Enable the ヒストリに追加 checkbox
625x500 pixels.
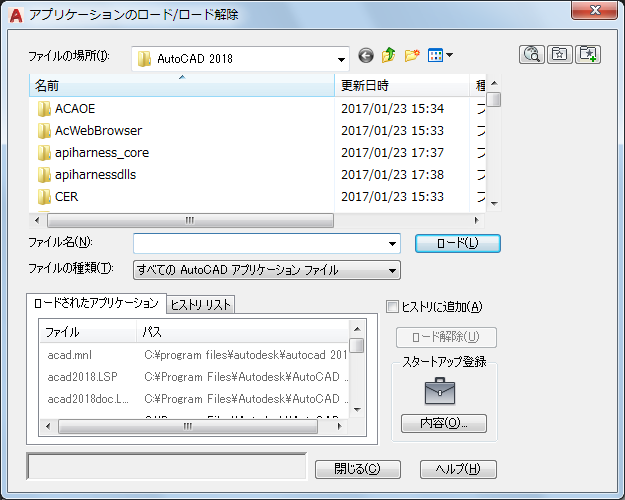tap(393, 307)
